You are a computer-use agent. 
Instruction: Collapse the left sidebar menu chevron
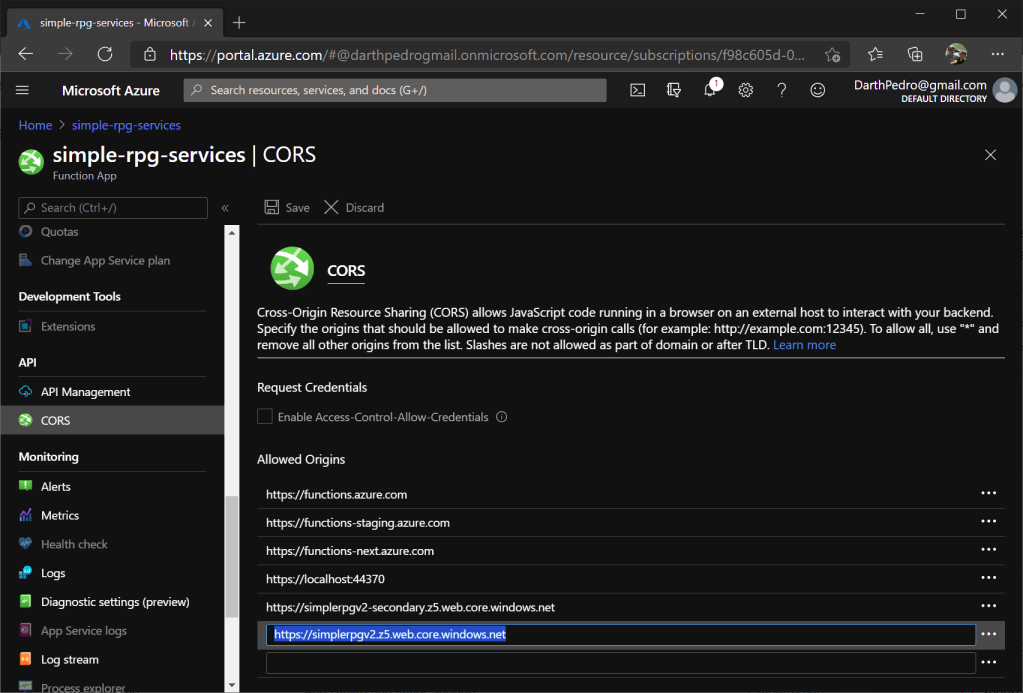coord(225,208)
